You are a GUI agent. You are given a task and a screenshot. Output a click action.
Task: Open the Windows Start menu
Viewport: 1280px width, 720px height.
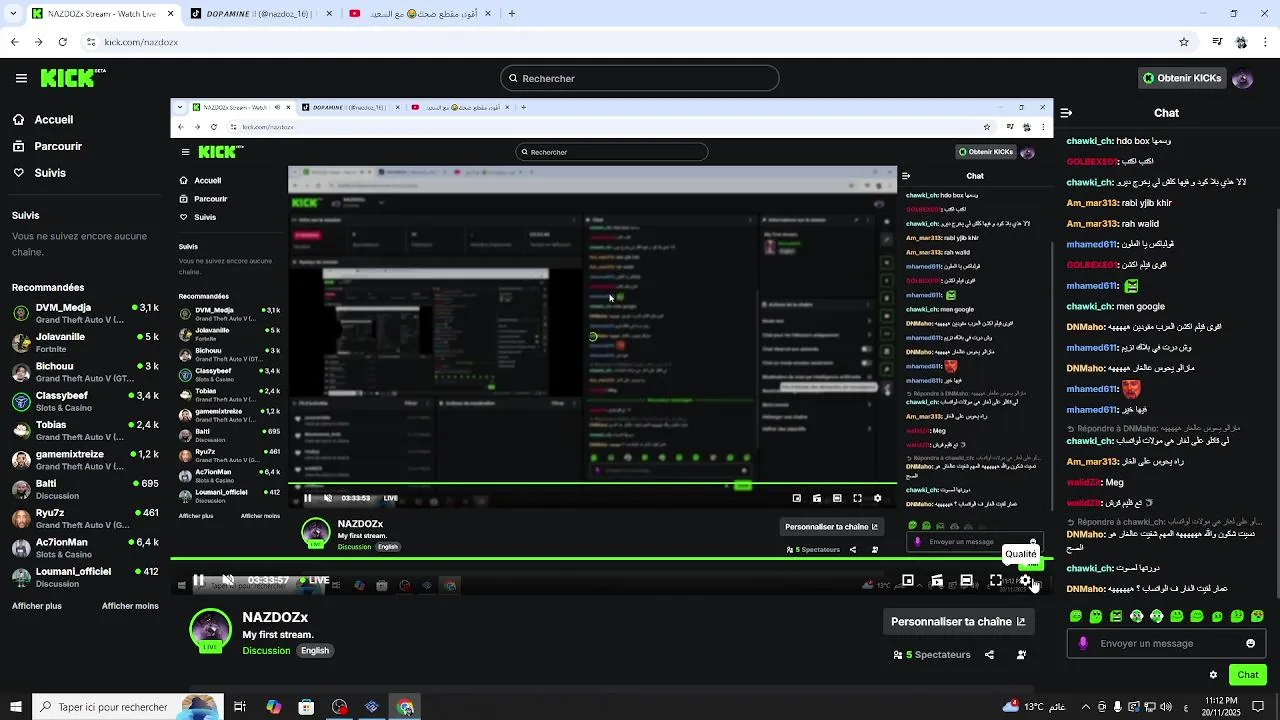click(17, 707)
